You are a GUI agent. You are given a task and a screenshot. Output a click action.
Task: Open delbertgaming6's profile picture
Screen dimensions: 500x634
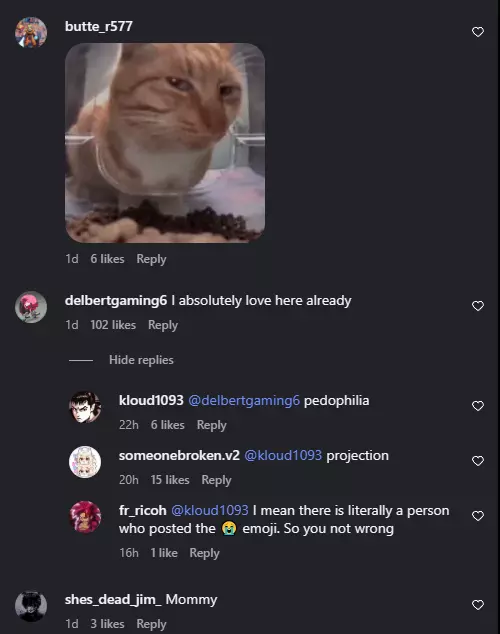click(31, 307)
